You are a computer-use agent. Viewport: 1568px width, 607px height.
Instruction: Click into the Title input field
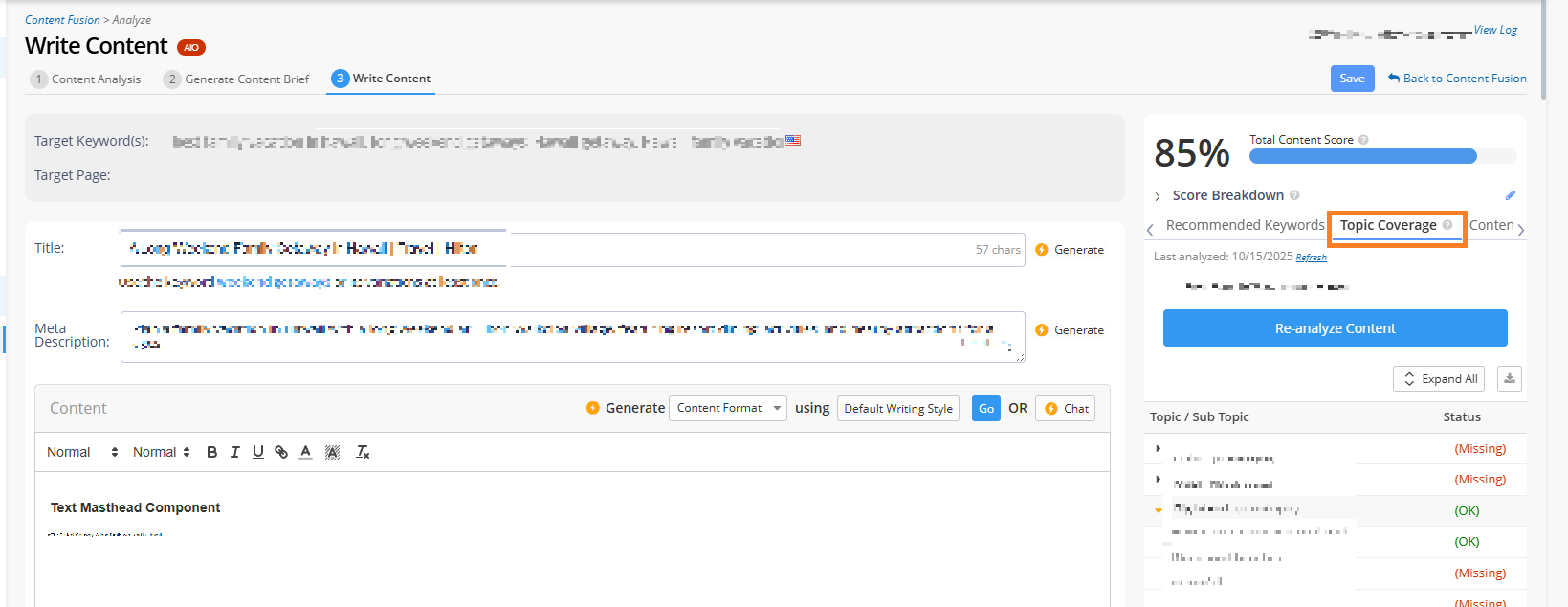tap(545, 249)
